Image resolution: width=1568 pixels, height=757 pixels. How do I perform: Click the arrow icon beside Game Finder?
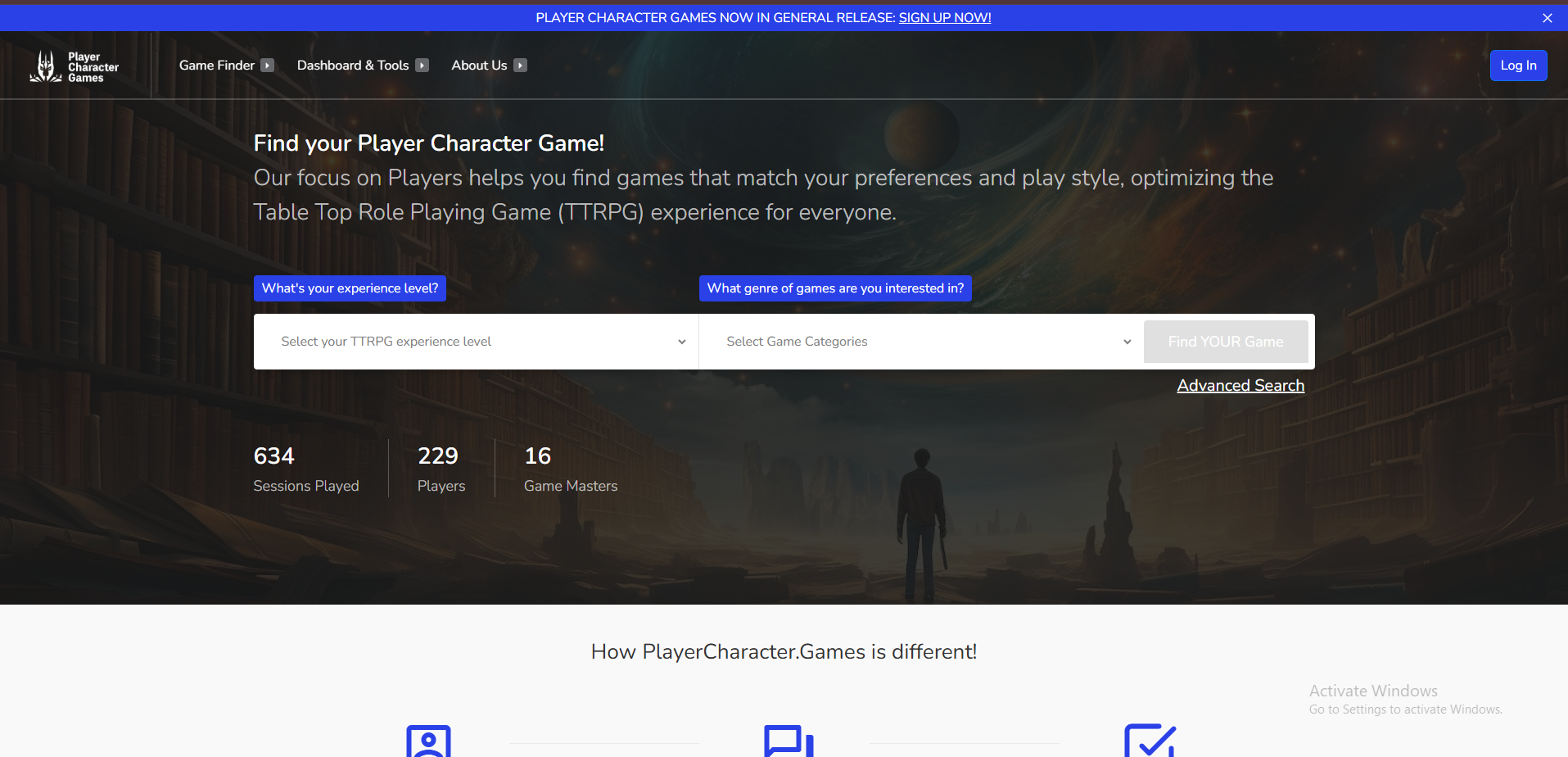pyautogui.click(x=268, y=66)
